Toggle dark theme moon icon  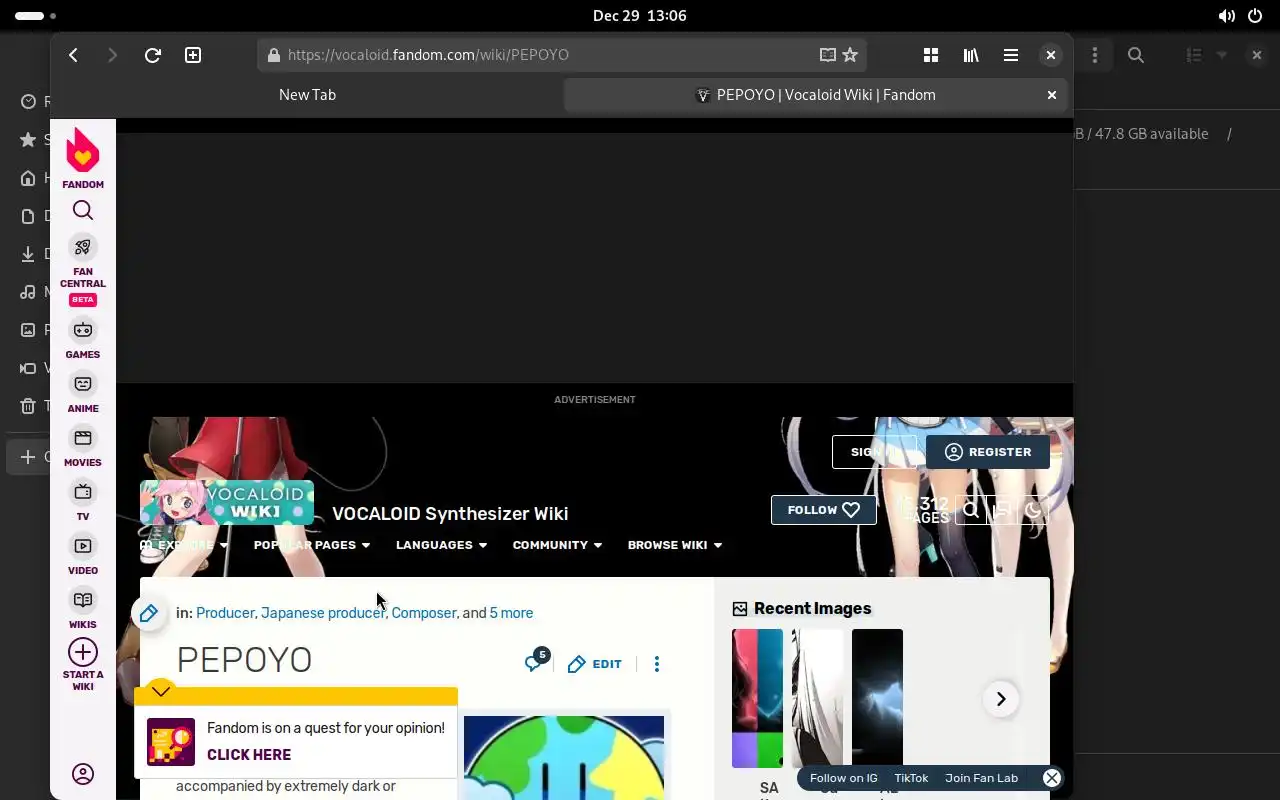coord(1034,510)
